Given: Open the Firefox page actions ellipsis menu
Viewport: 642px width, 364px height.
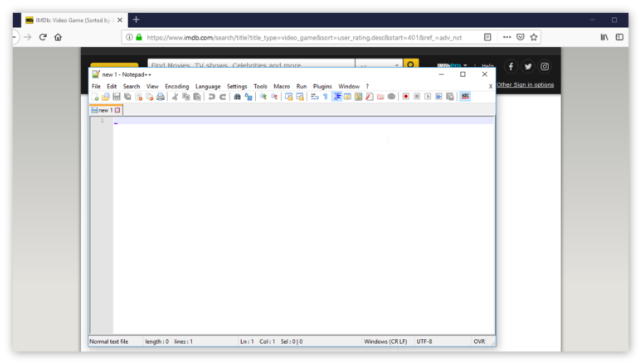Looking at the screenshot, I should tap(507, 37).
